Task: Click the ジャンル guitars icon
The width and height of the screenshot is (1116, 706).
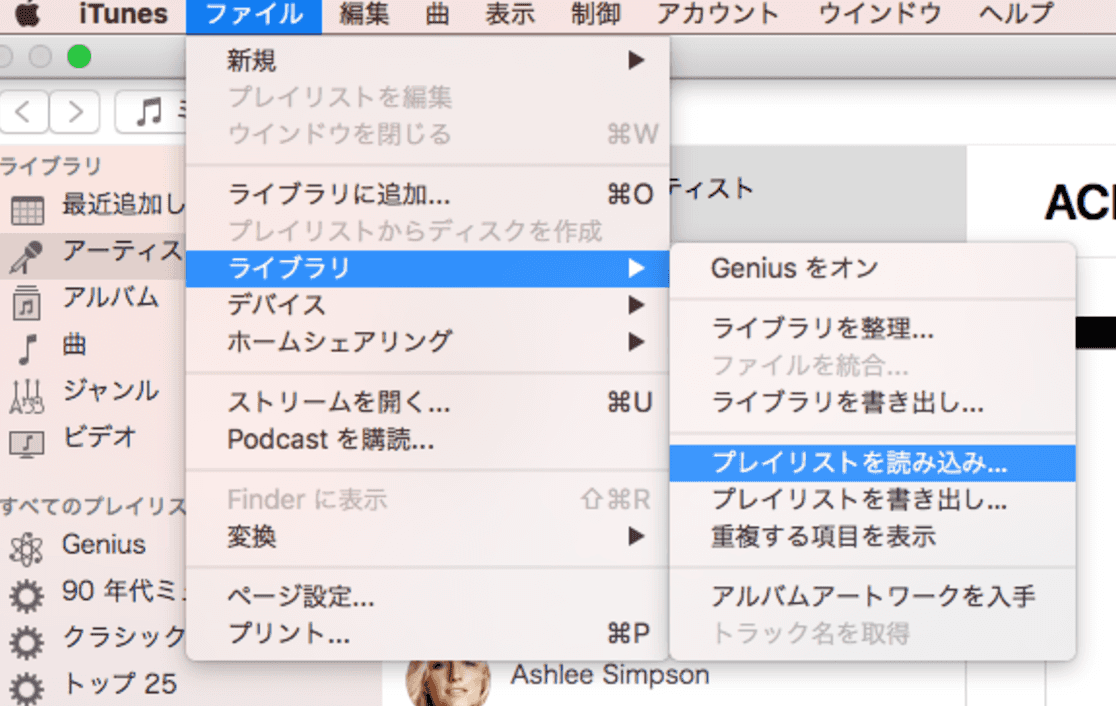Action: [x=26, y=396]
